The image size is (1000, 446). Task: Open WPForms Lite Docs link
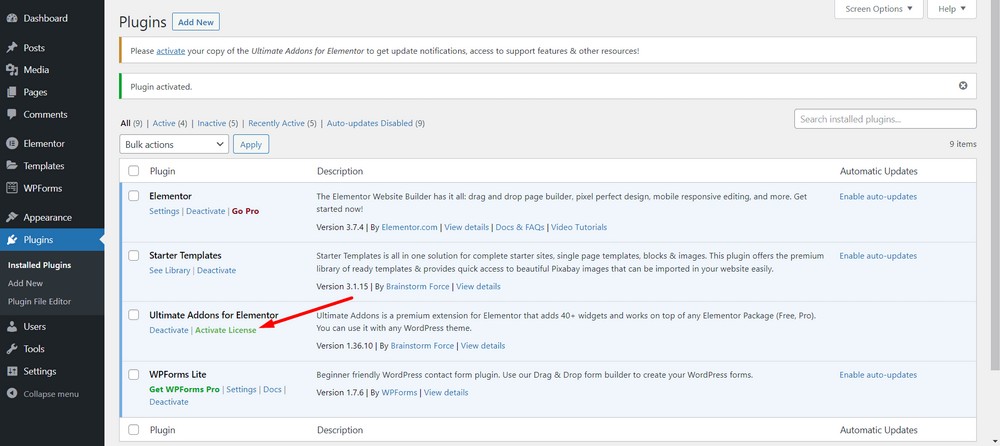coord(272,389)
